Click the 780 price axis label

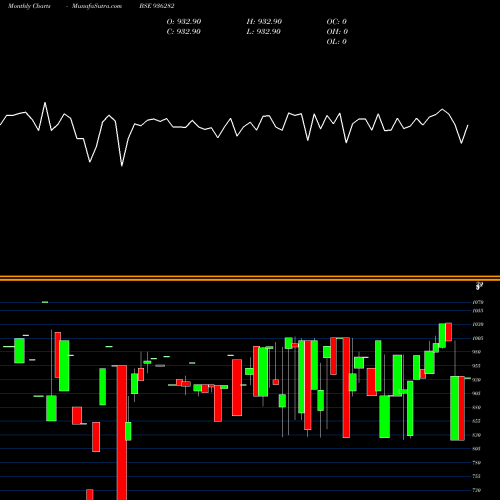(x=477, y=463)
